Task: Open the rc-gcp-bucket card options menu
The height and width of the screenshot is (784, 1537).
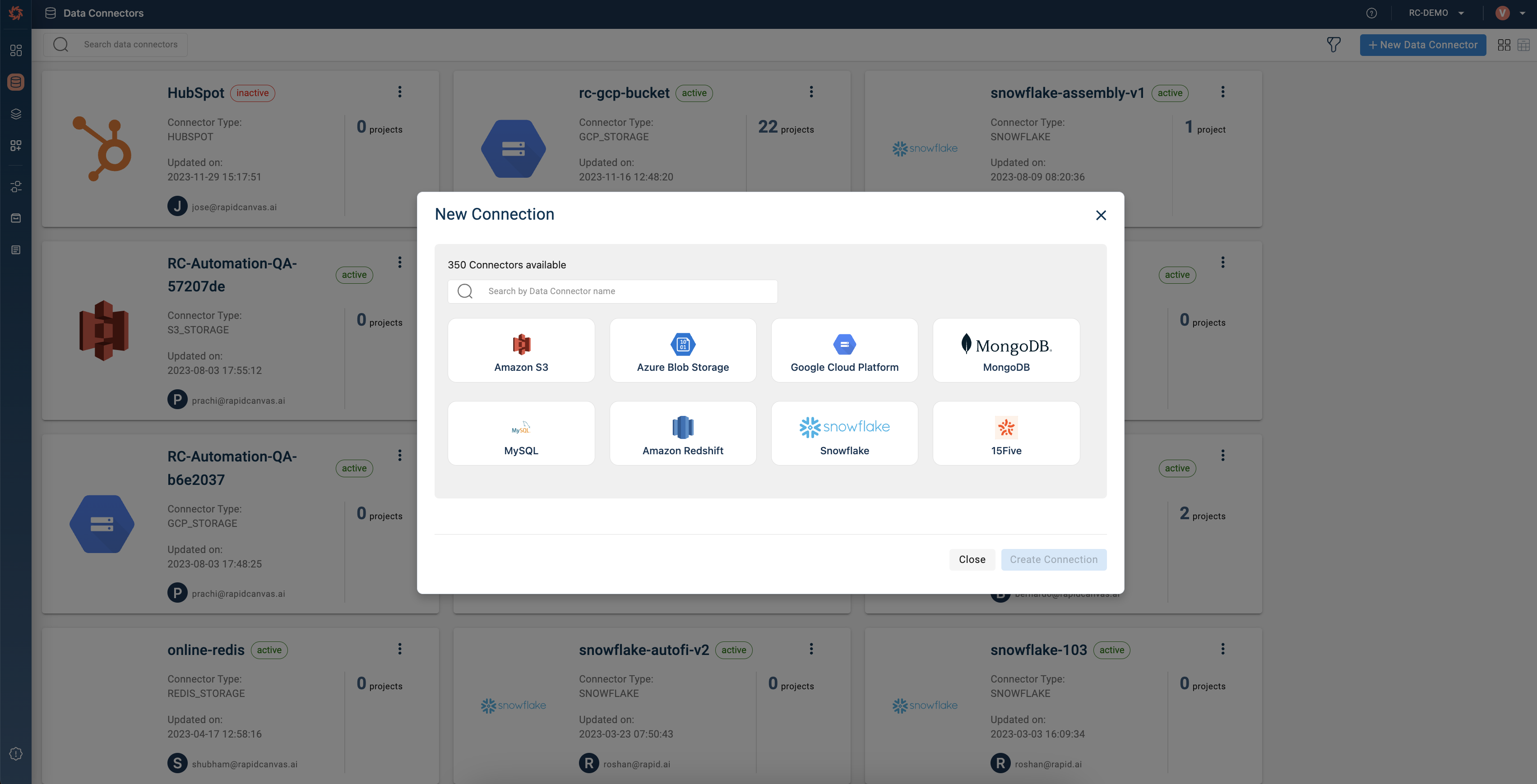Action: [x=811, y=92]
